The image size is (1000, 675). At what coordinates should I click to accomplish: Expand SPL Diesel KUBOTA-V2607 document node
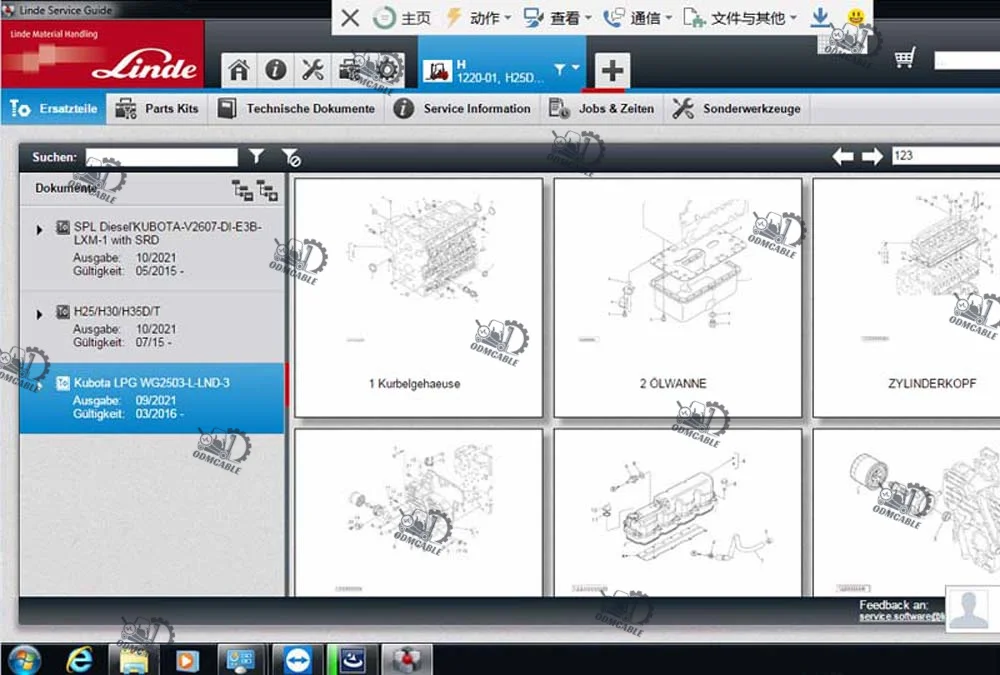(40, 230)
